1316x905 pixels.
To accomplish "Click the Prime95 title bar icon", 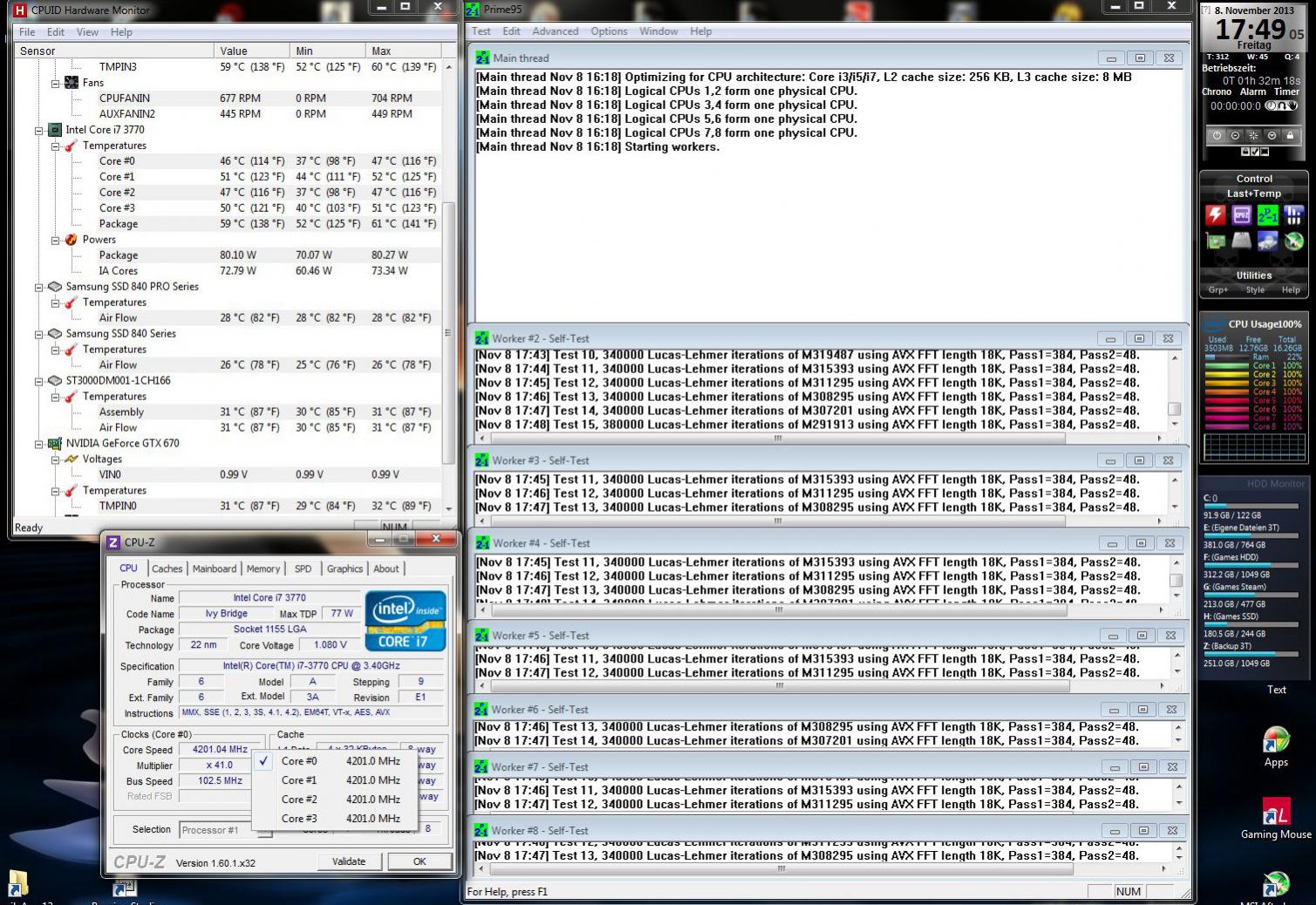I will [x=473, y=10].
